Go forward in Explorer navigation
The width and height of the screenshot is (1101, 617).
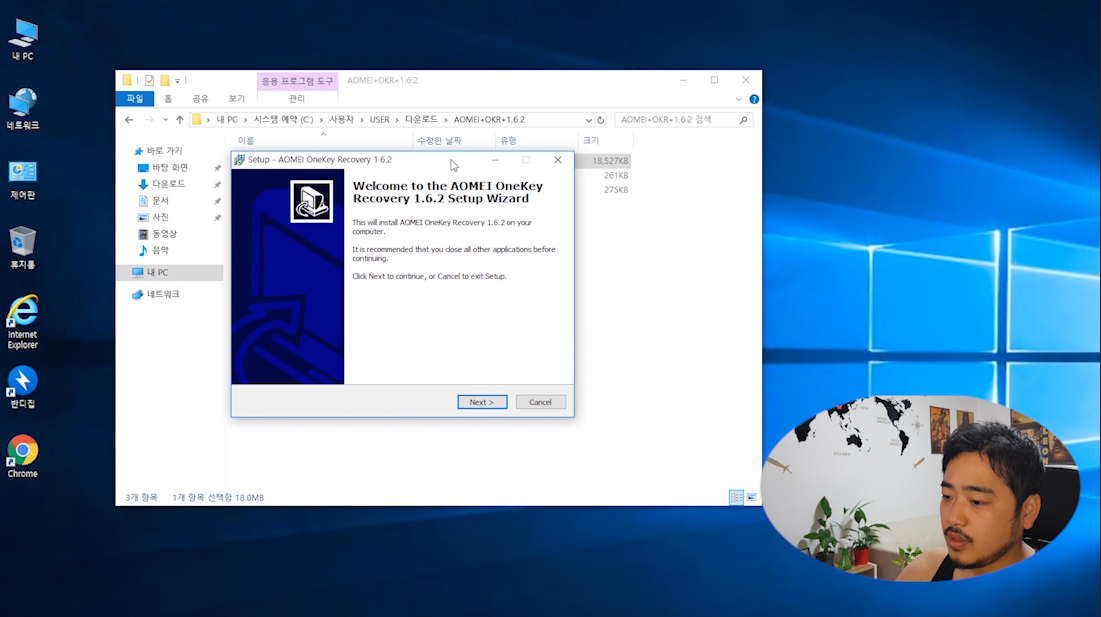click(x=149, y=120)
